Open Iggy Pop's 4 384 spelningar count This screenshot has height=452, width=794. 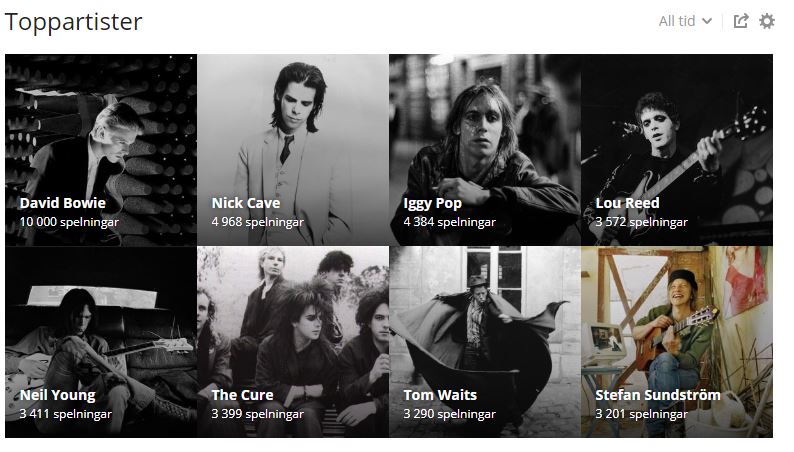[449, 222]
